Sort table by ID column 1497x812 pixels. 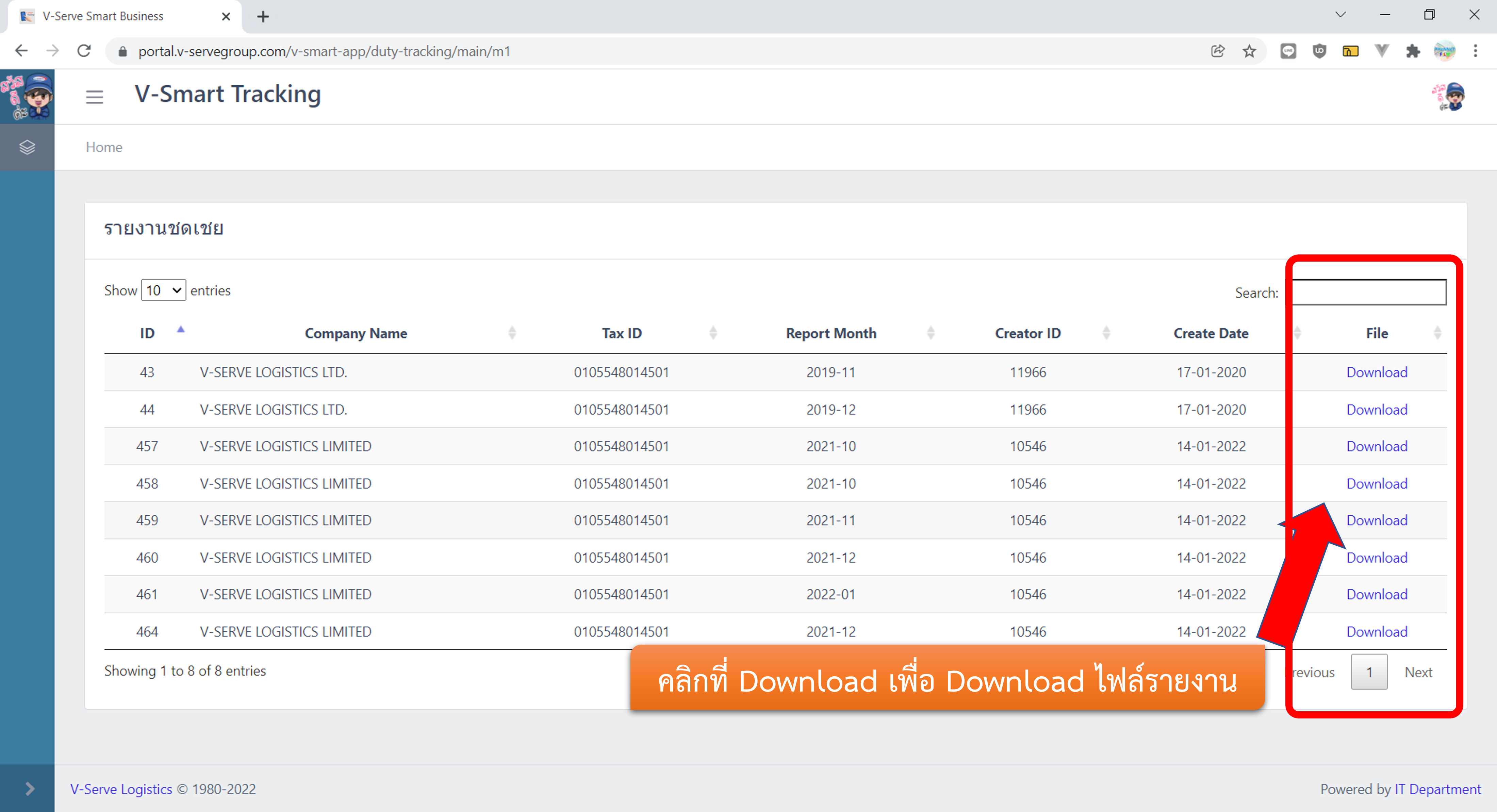coord(147,333)
